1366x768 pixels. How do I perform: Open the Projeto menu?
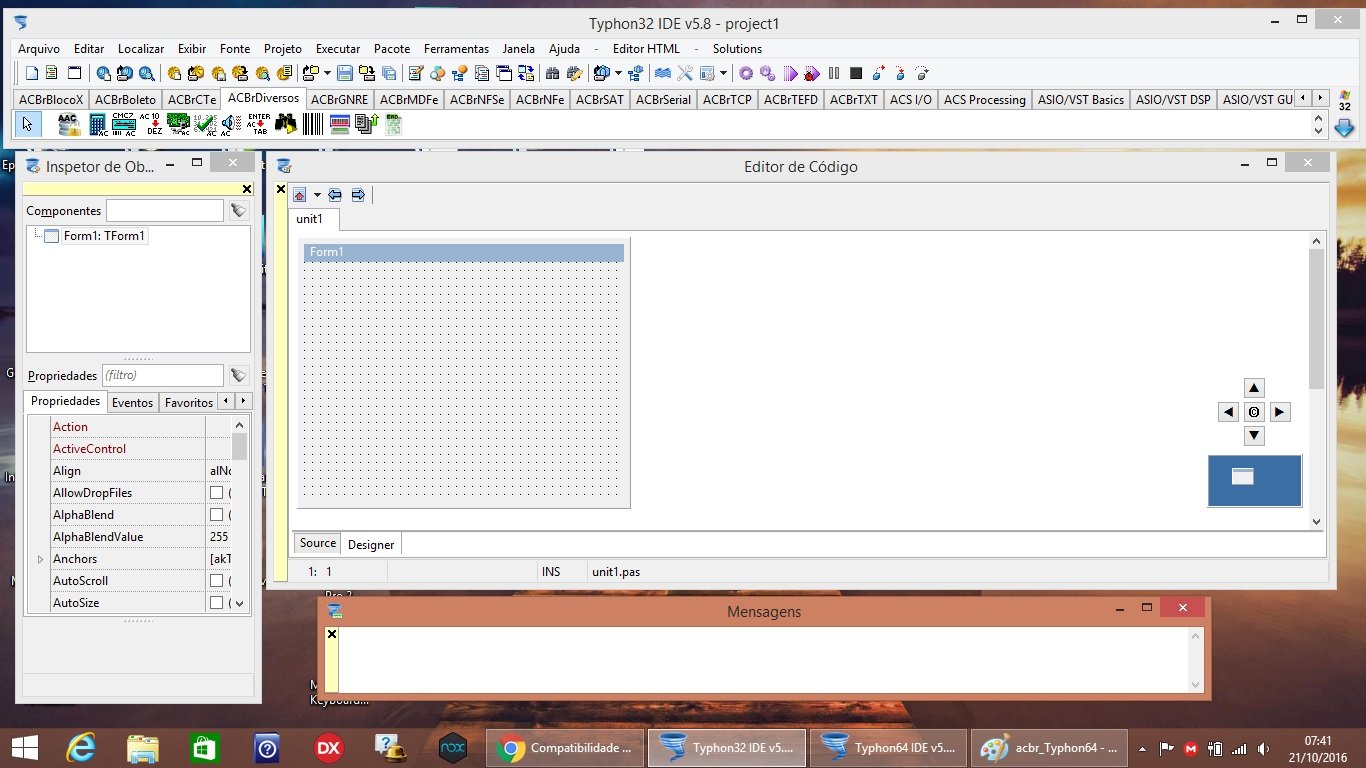(283, 48)
